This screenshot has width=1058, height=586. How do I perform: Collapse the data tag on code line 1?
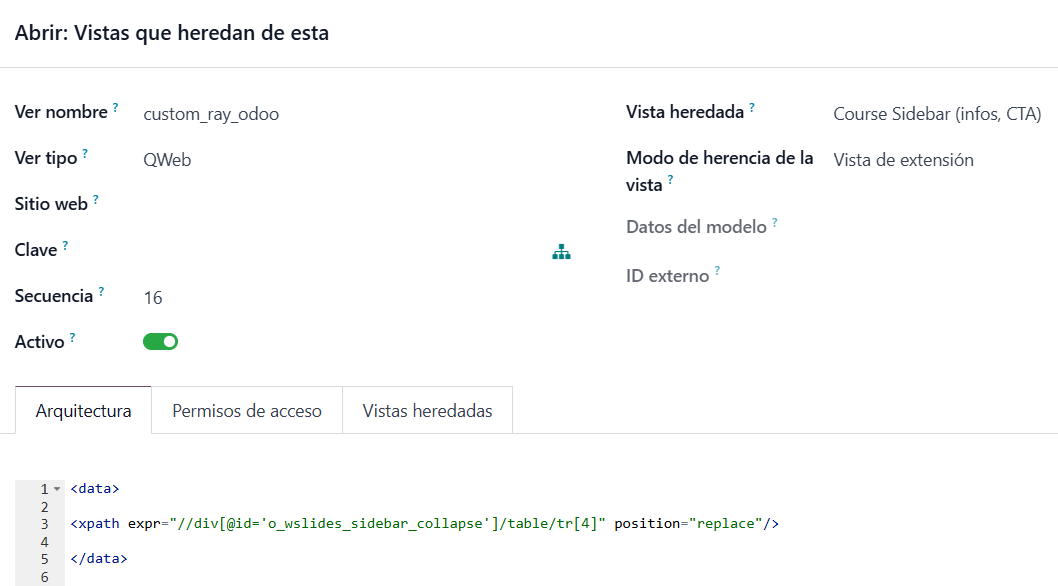[x=57, y=489]
